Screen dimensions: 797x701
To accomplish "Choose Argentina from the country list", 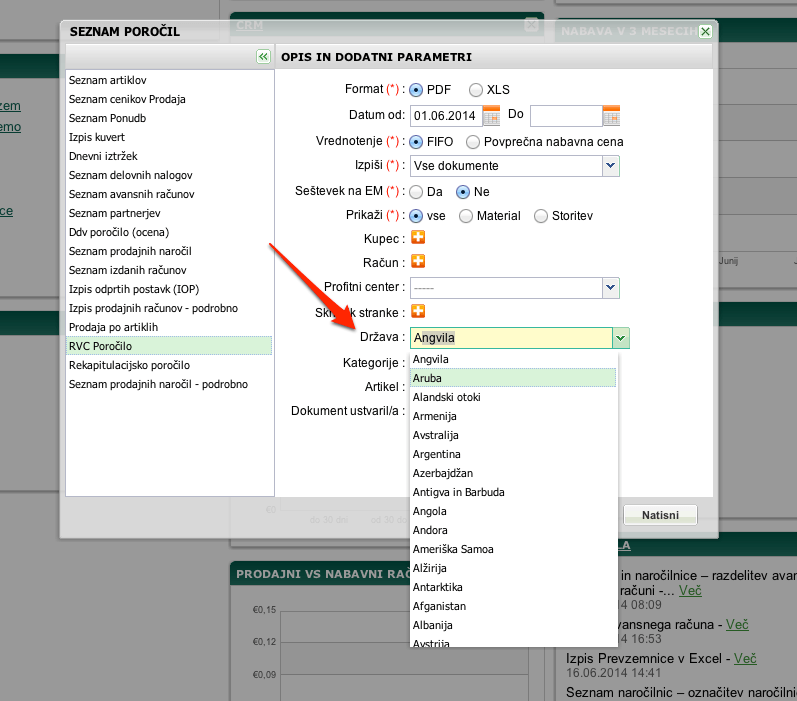I will [513, 454].
